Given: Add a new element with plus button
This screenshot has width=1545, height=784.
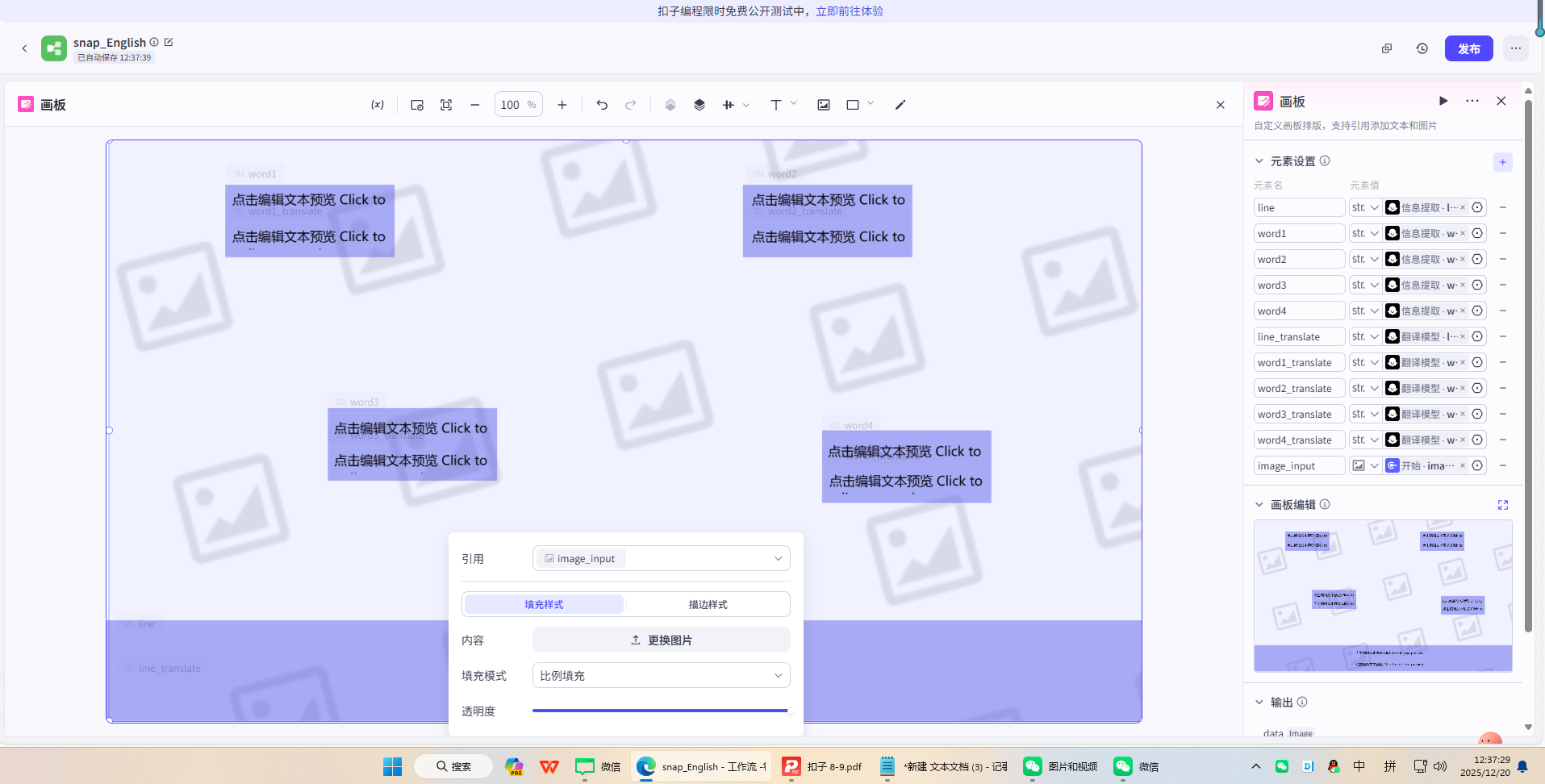Looking at the screenshot, I should [1502, 162].
